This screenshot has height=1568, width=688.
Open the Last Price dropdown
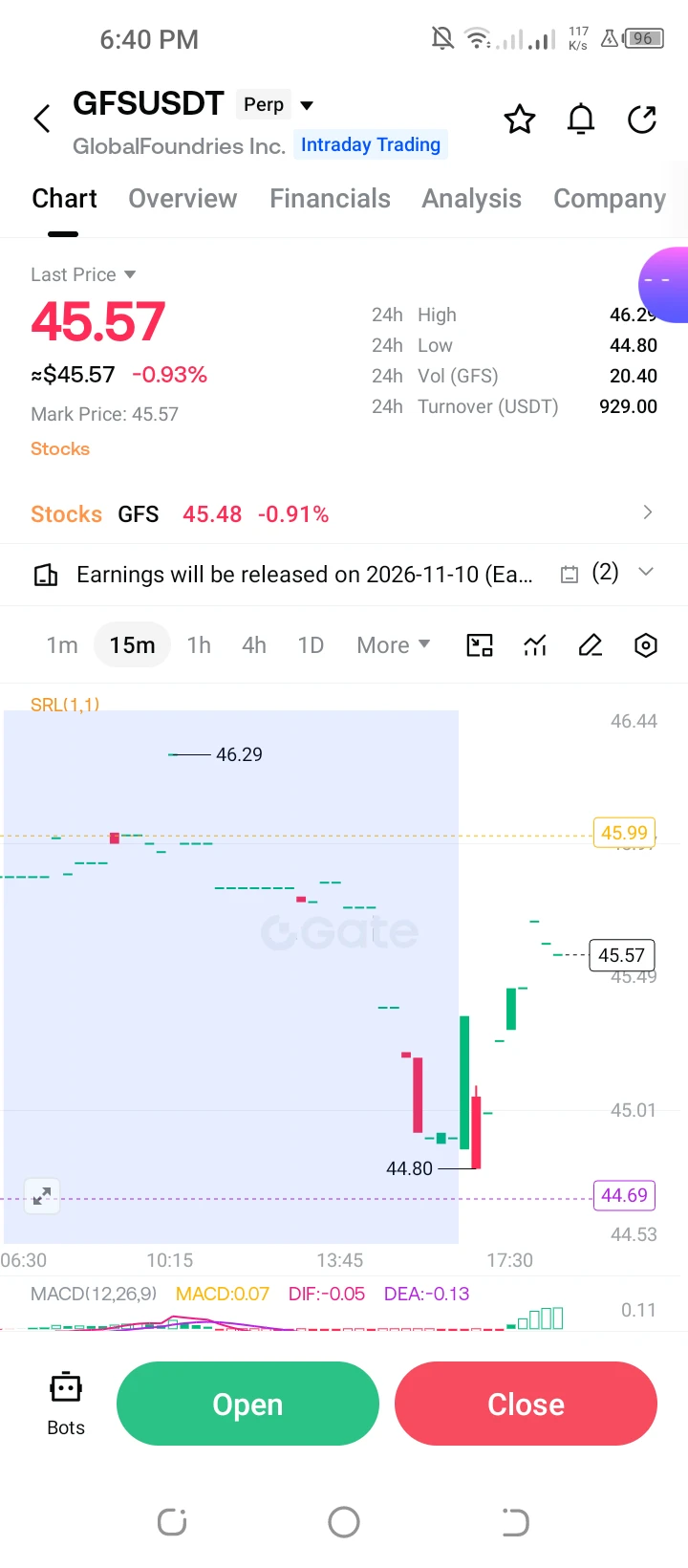83,274
